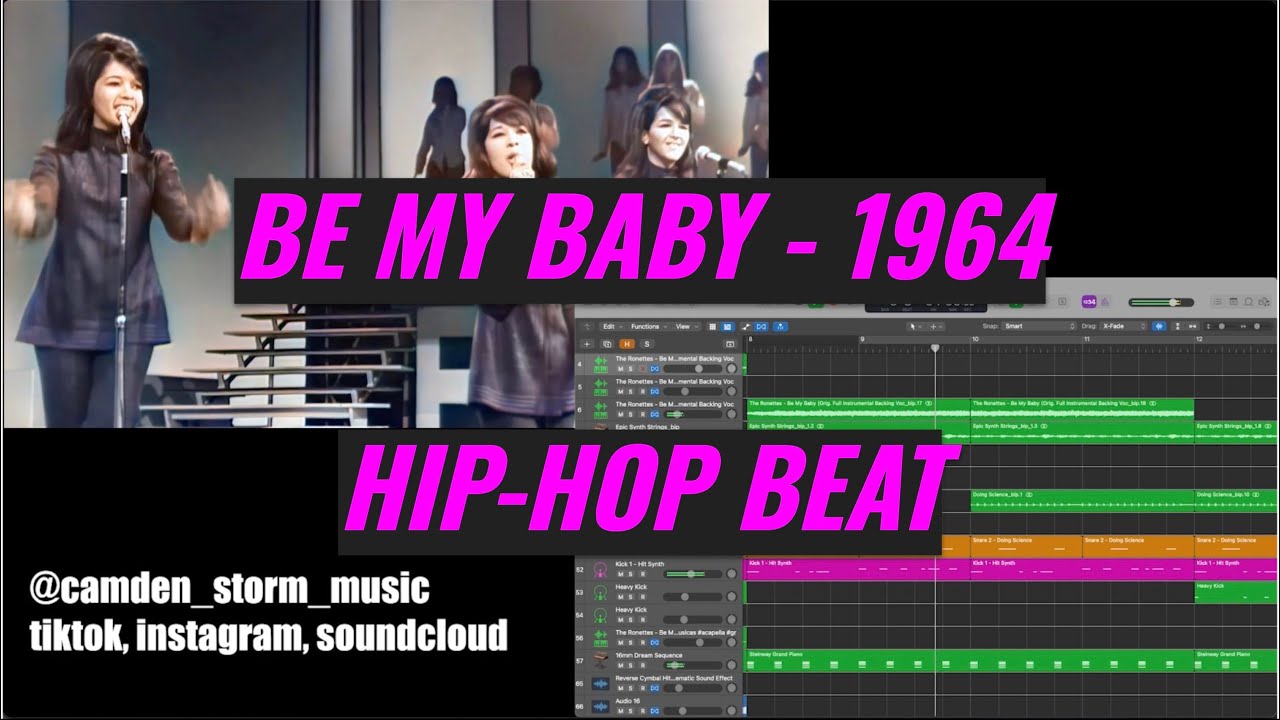
Task: Mute track 5 Ronettes backing vocal
Action: tap(620, 391)
